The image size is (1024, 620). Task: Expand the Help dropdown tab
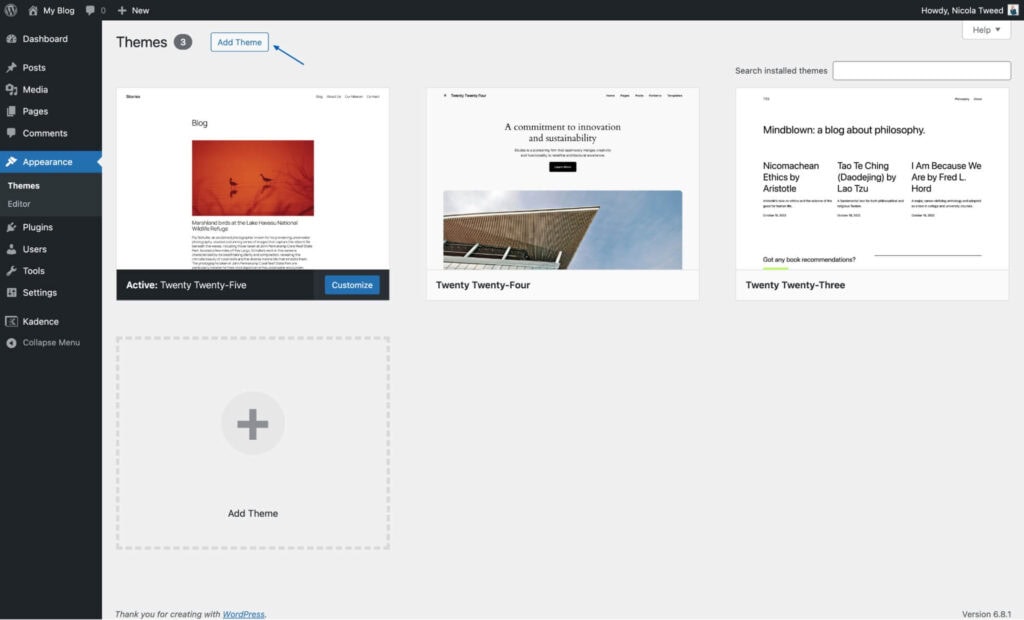click(986, 30)
